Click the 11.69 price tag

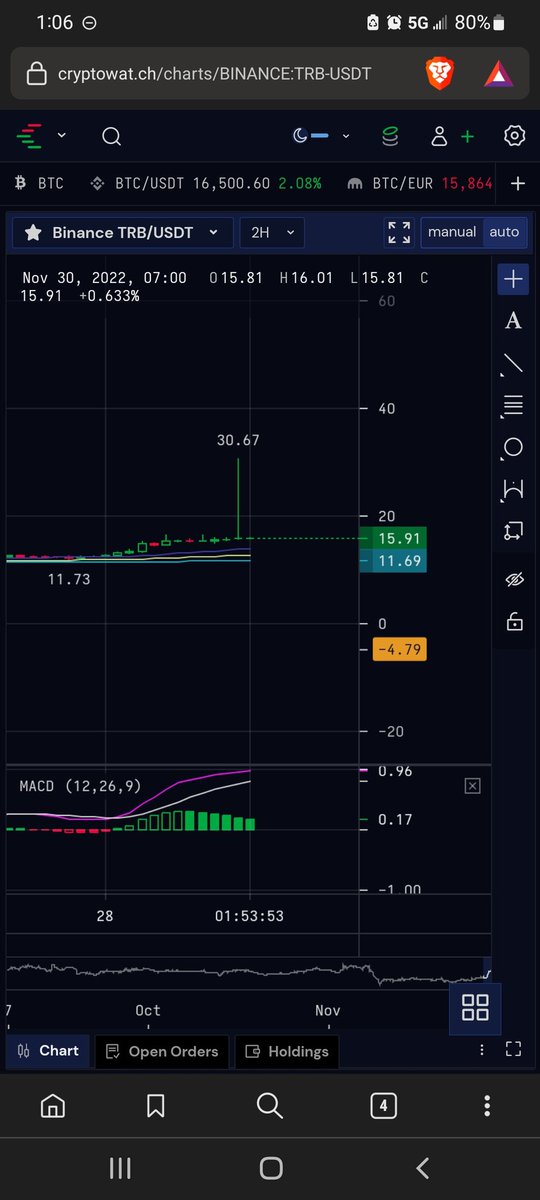point(399,562)
